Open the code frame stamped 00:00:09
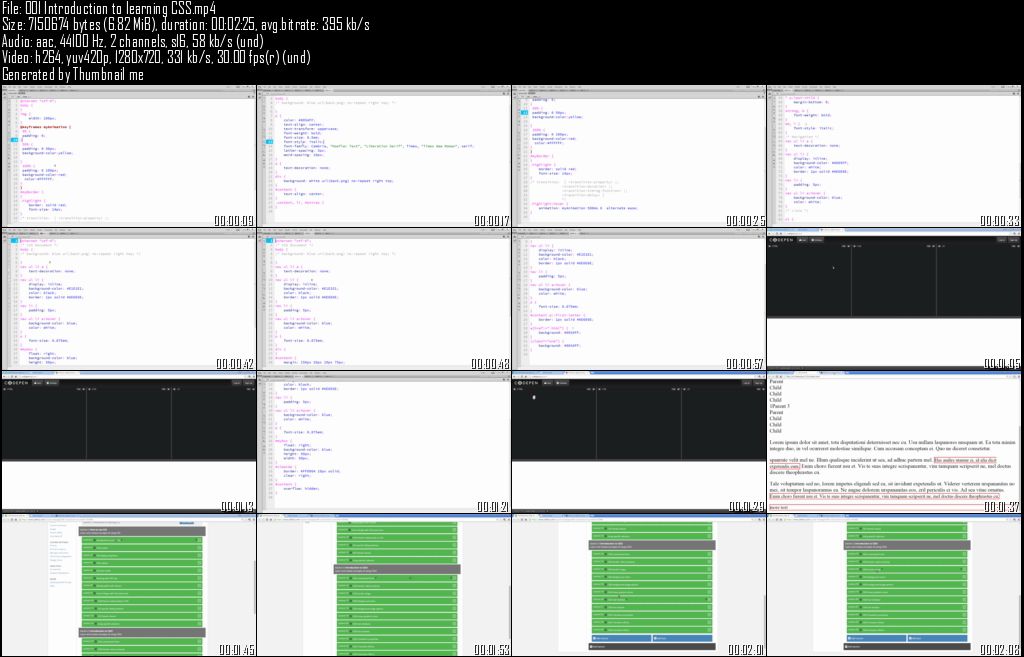The width and height of the screenshot is (1024, 657). pos(129,156)
